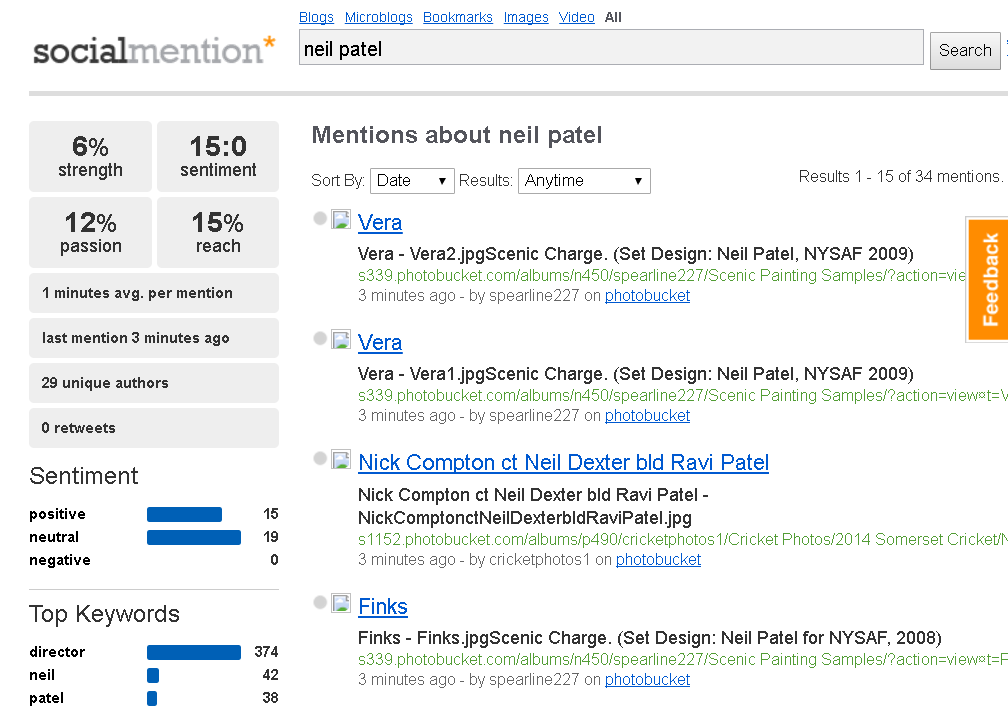Click image thumbnail icon beside first Vera result
Image resolution: width=1008 pixels, height=708 pixels.
341,219
